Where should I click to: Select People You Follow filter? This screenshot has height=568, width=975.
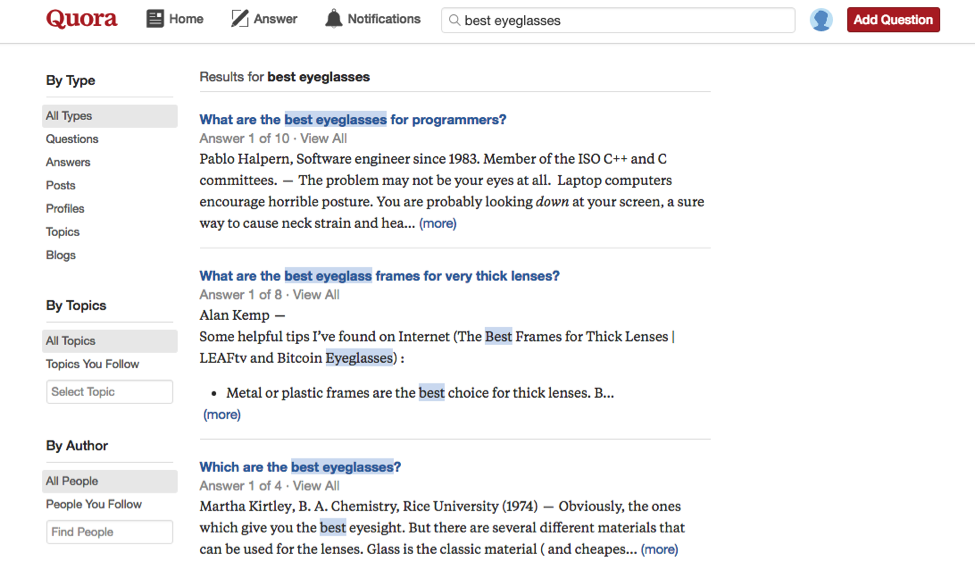(x=94, y=504)
